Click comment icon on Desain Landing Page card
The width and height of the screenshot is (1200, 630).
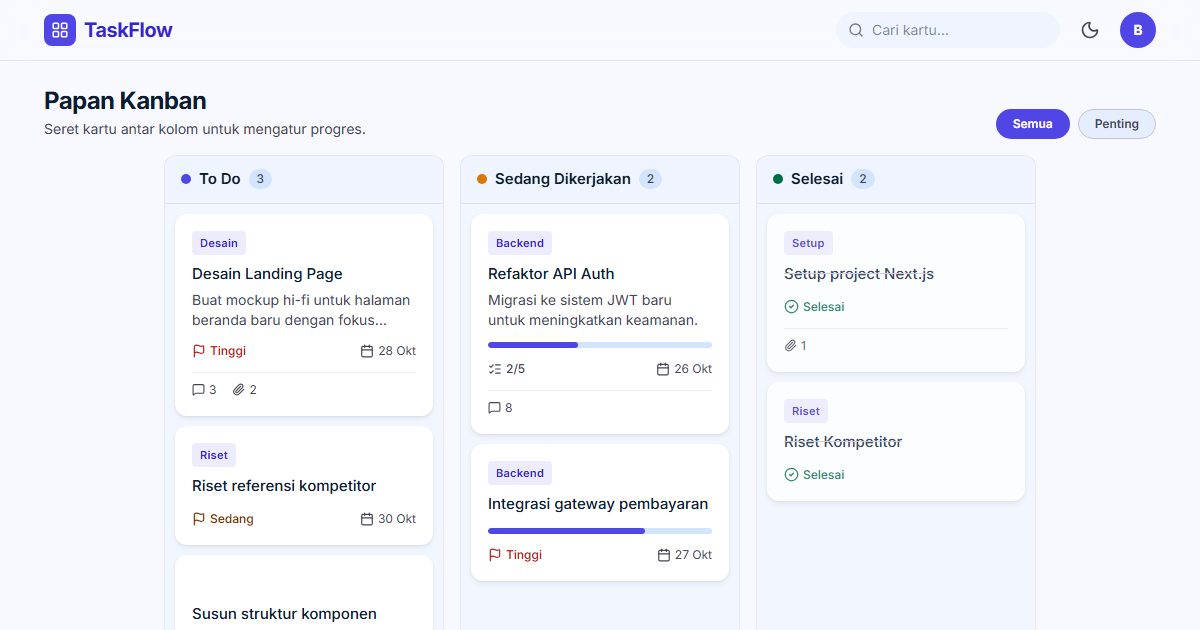pos(198,390)
